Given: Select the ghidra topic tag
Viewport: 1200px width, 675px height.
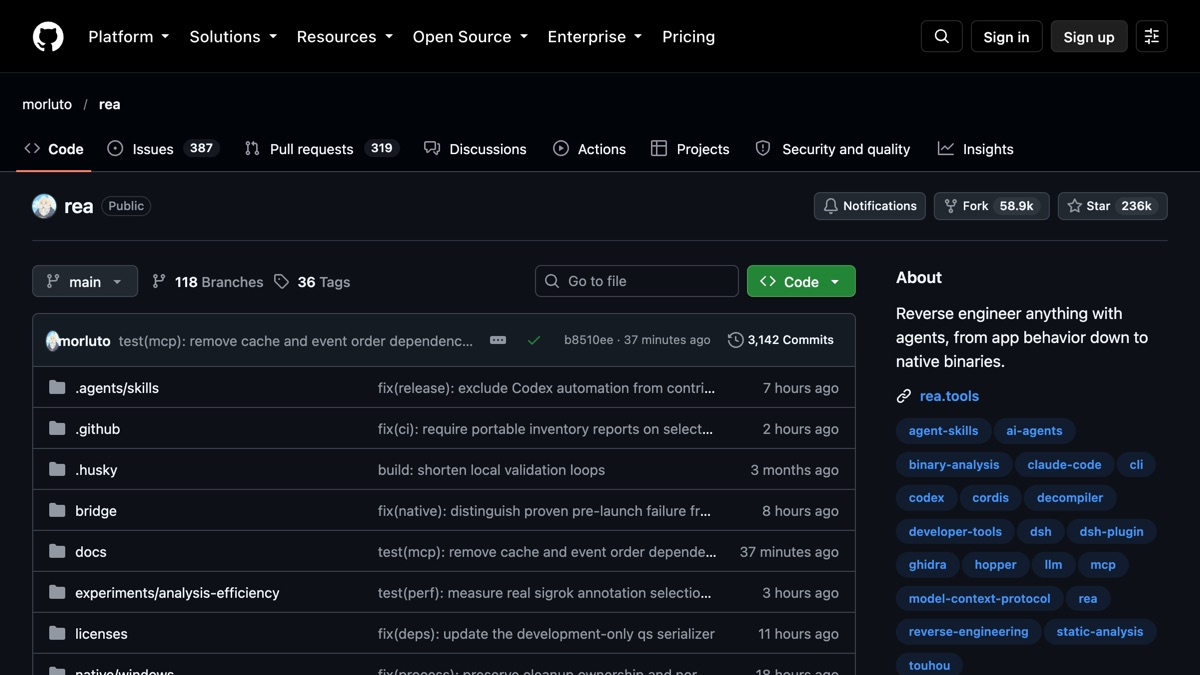Looking at the screenshot, I should pyautogui.click(x=927, y=565).
